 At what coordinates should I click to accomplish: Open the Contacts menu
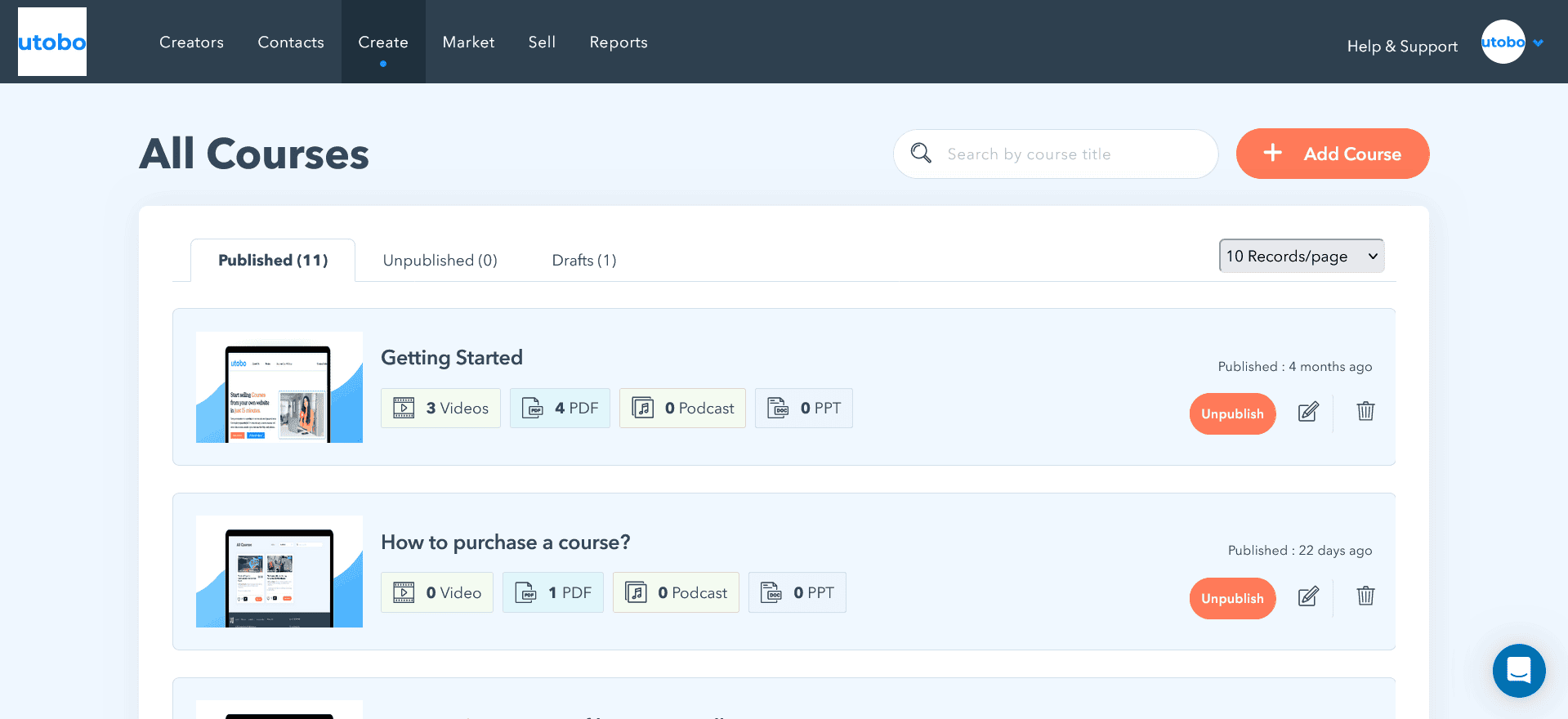point(291,42)
